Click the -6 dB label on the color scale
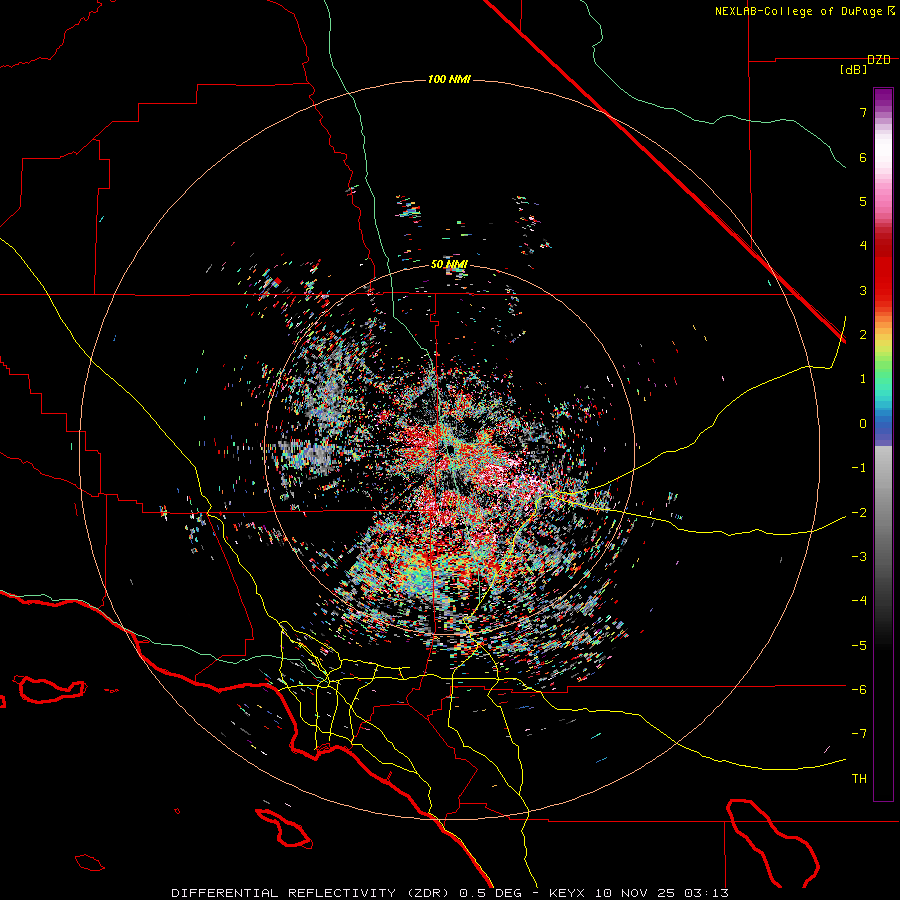The image size is (900, 900). (859, 690)
